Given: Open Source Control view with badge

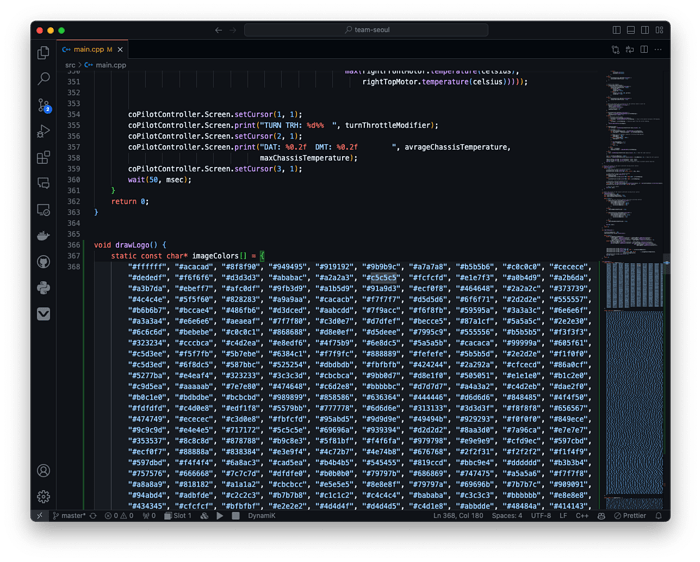Looking at the screenshot, I should pyautogui.click(x=43, y=105).
